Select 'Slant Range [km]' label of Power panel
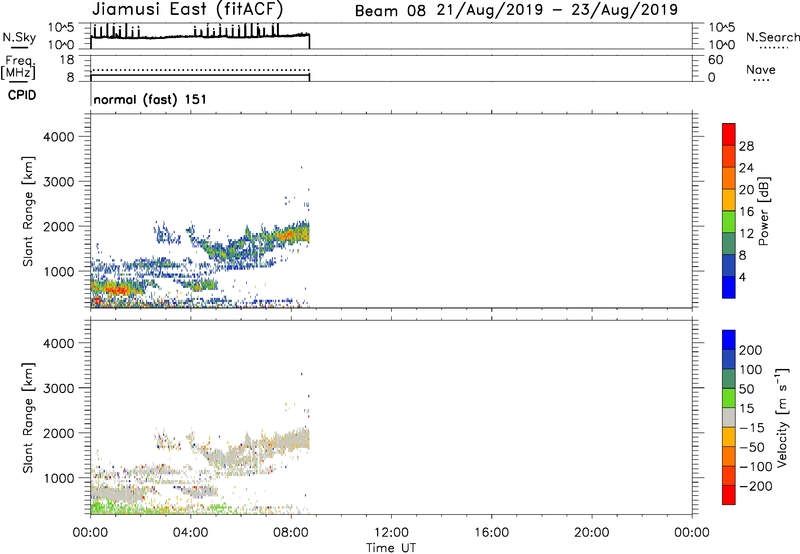 [x=28, y=211]
